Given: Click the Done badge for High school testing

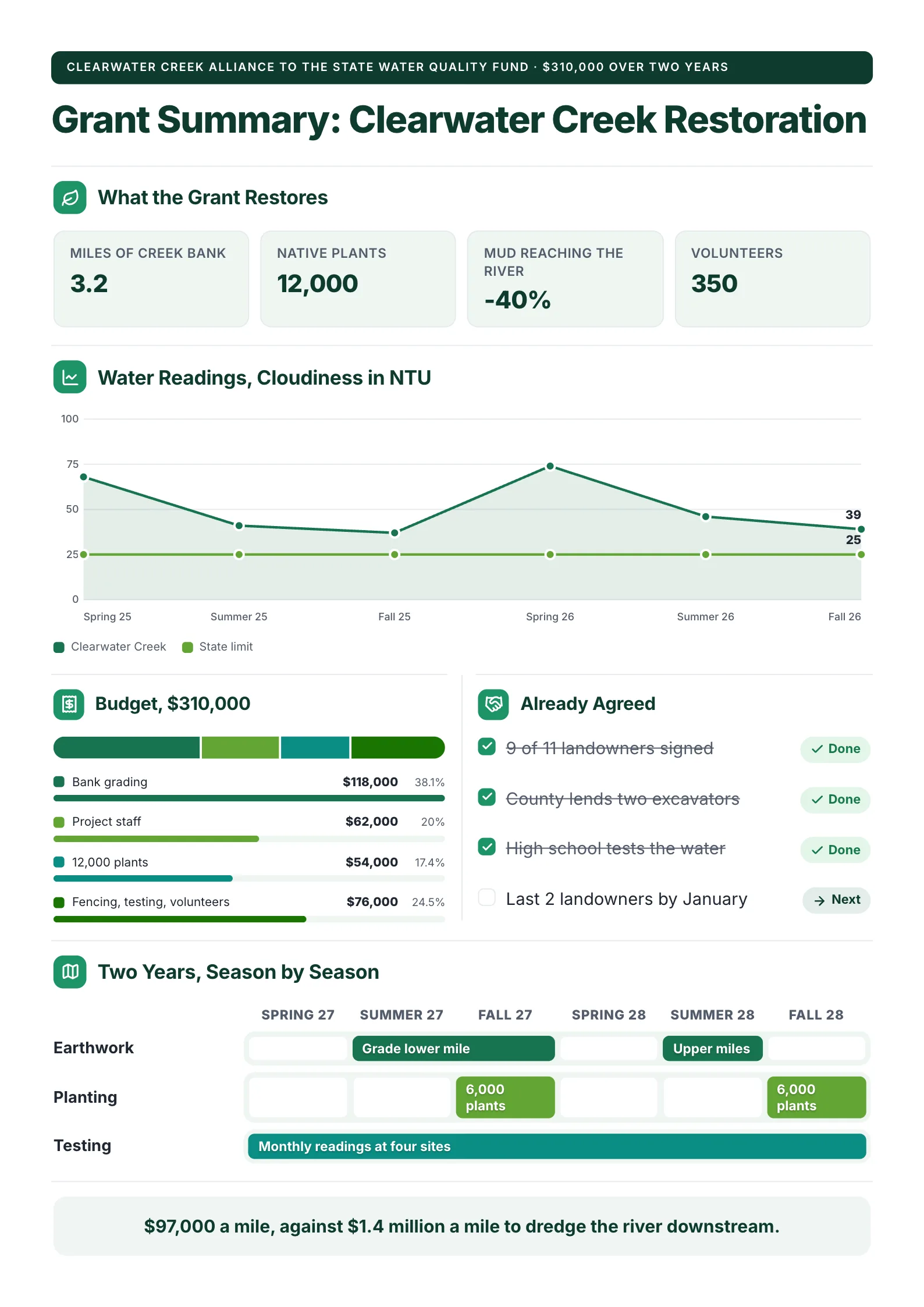Looking at the screenshot, I should 835,850.
